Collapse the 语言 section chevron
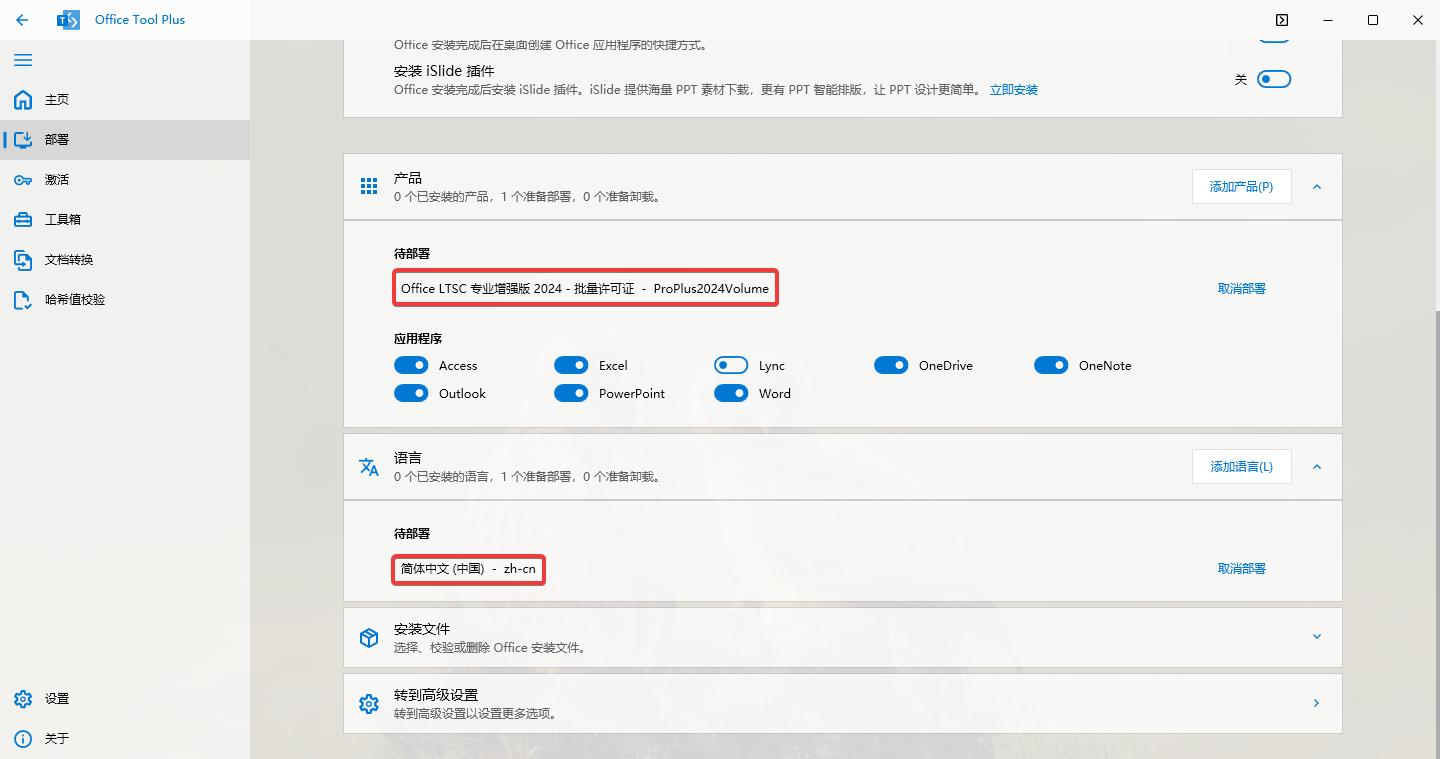The image size is (1440, 759). point(1317,466)
